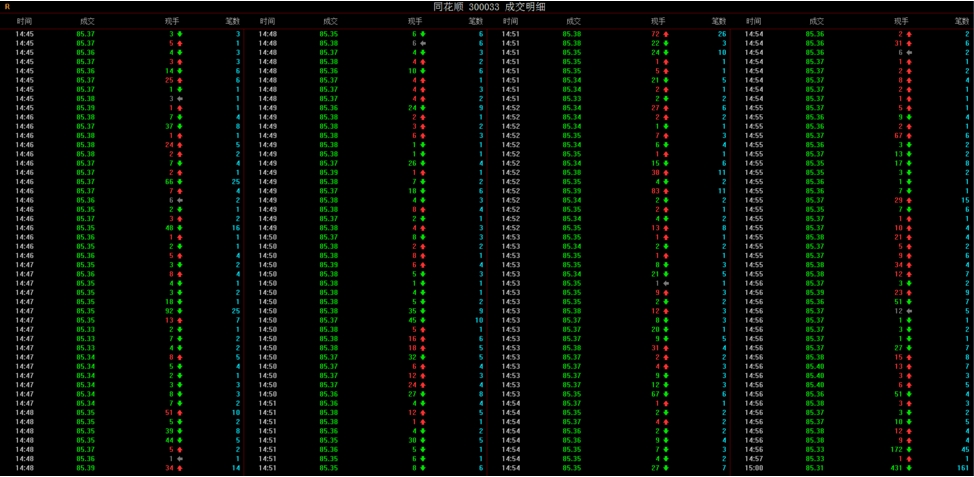Click the red up arrow beside volume 38 at 14:52

click(x=665, y=173)
